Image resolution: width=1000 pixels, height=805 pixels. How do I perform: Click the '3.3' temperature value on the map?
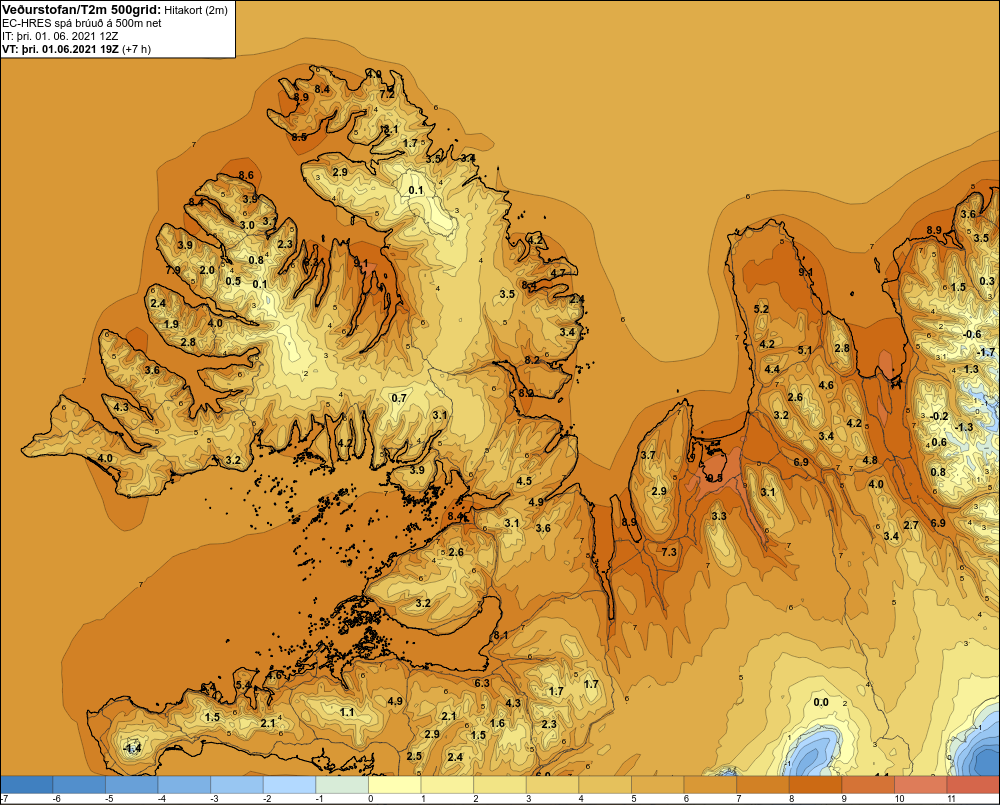click(719, 515)
